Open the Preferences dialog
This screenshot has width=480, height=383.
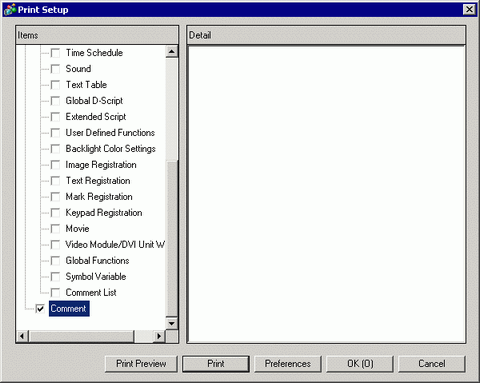pos(288,364)
